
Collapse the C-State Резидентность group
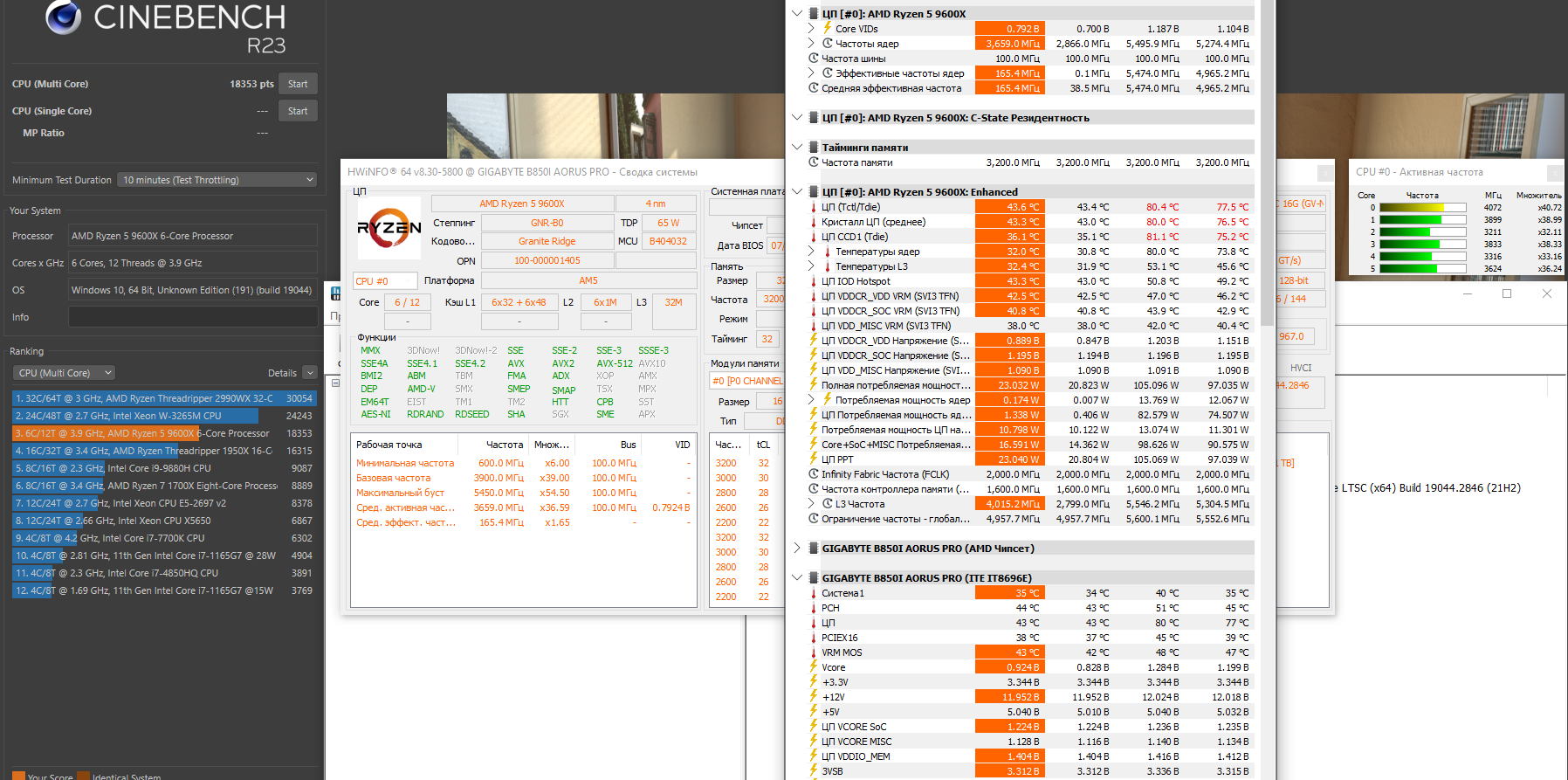[796, 117]
